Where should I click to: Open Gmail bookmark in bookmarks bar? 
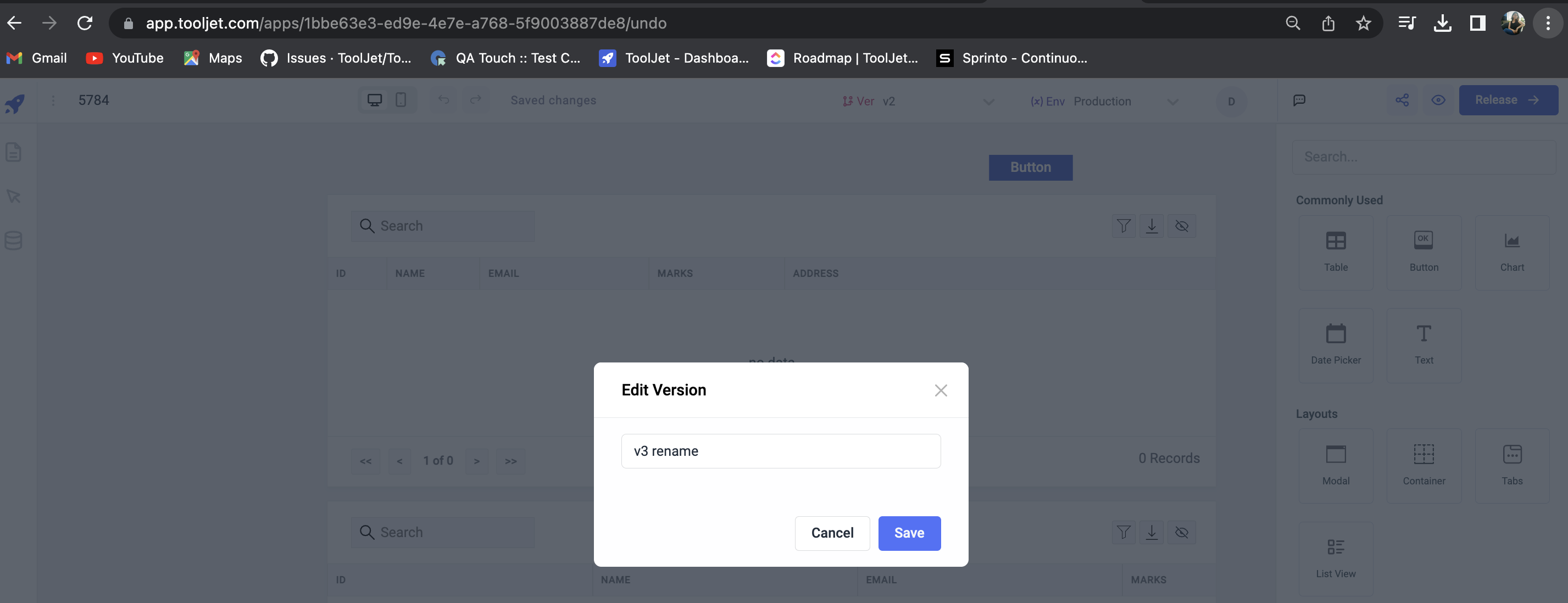[x=36, y=58]
